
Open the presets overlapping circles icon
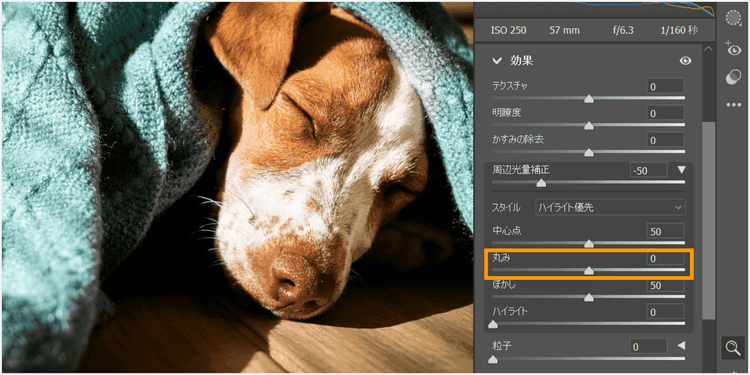(x=733, y=77)
